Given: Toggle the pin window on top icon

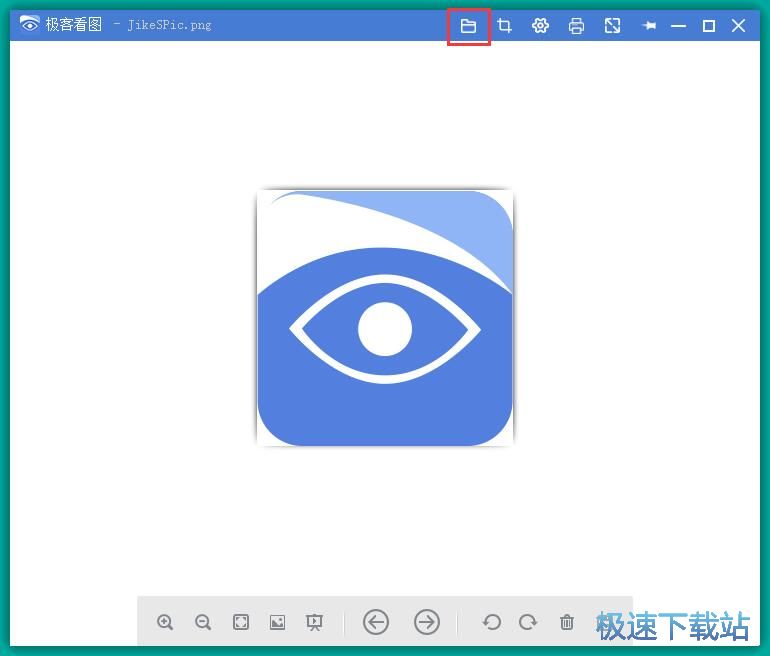Looking at the screenshot, I should click(x=649, y=26).
